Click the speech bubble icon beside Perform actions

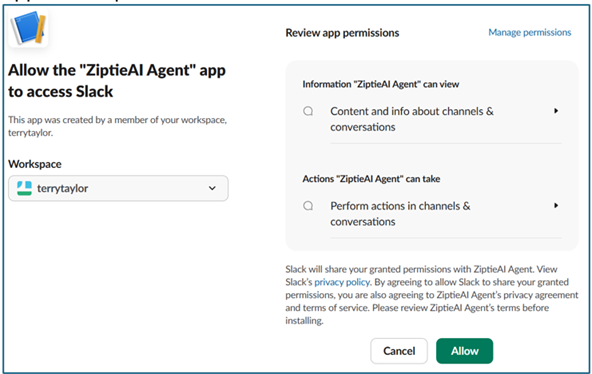coord(308,206)
